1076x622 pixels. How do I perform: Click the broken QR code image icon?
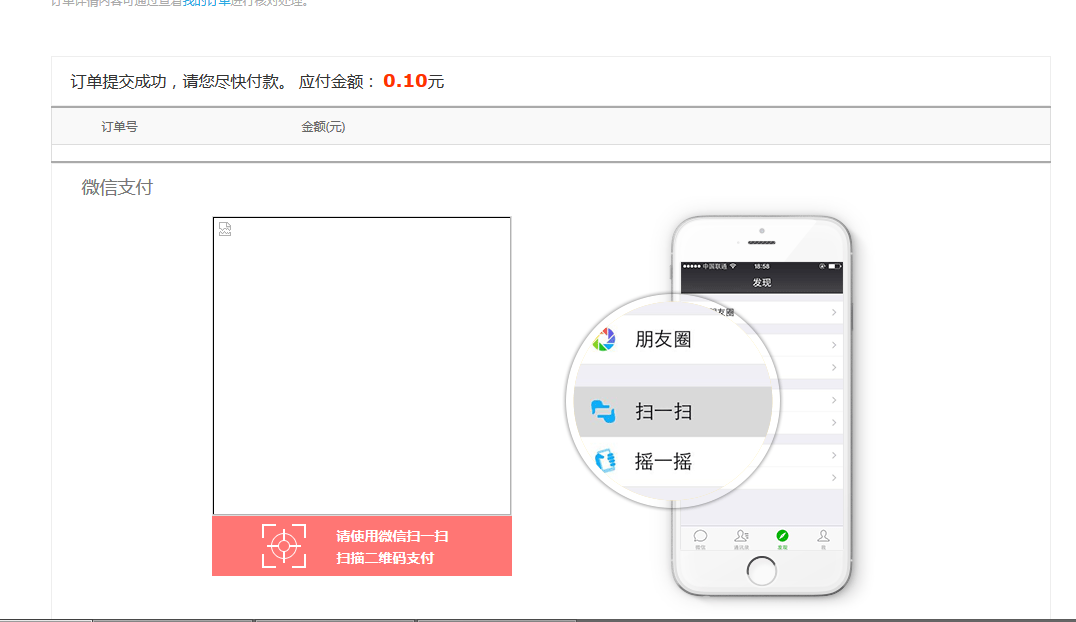(225, 229)
